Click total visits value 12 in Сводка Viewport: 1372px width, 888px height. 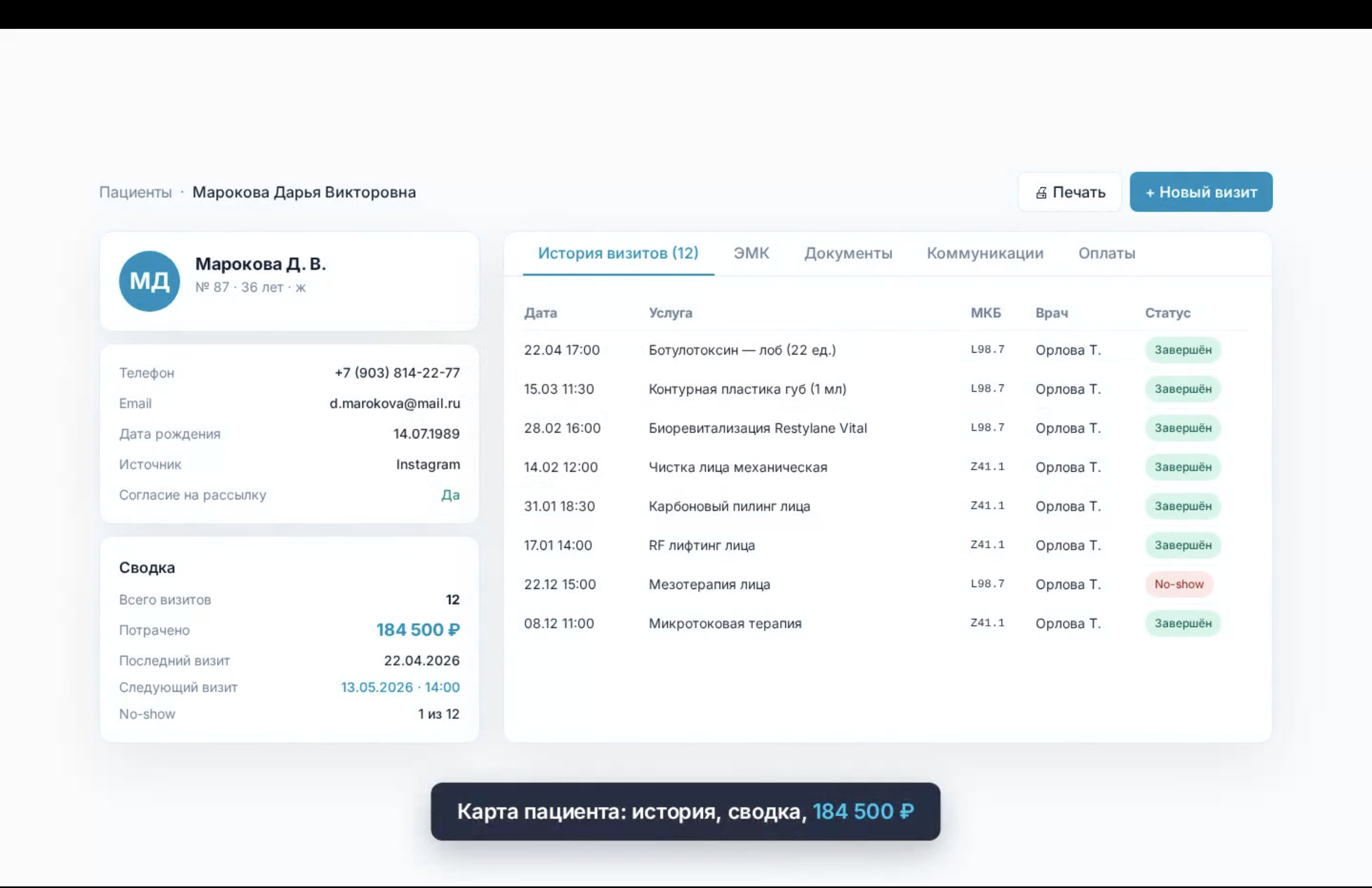(x=453, y=599)
